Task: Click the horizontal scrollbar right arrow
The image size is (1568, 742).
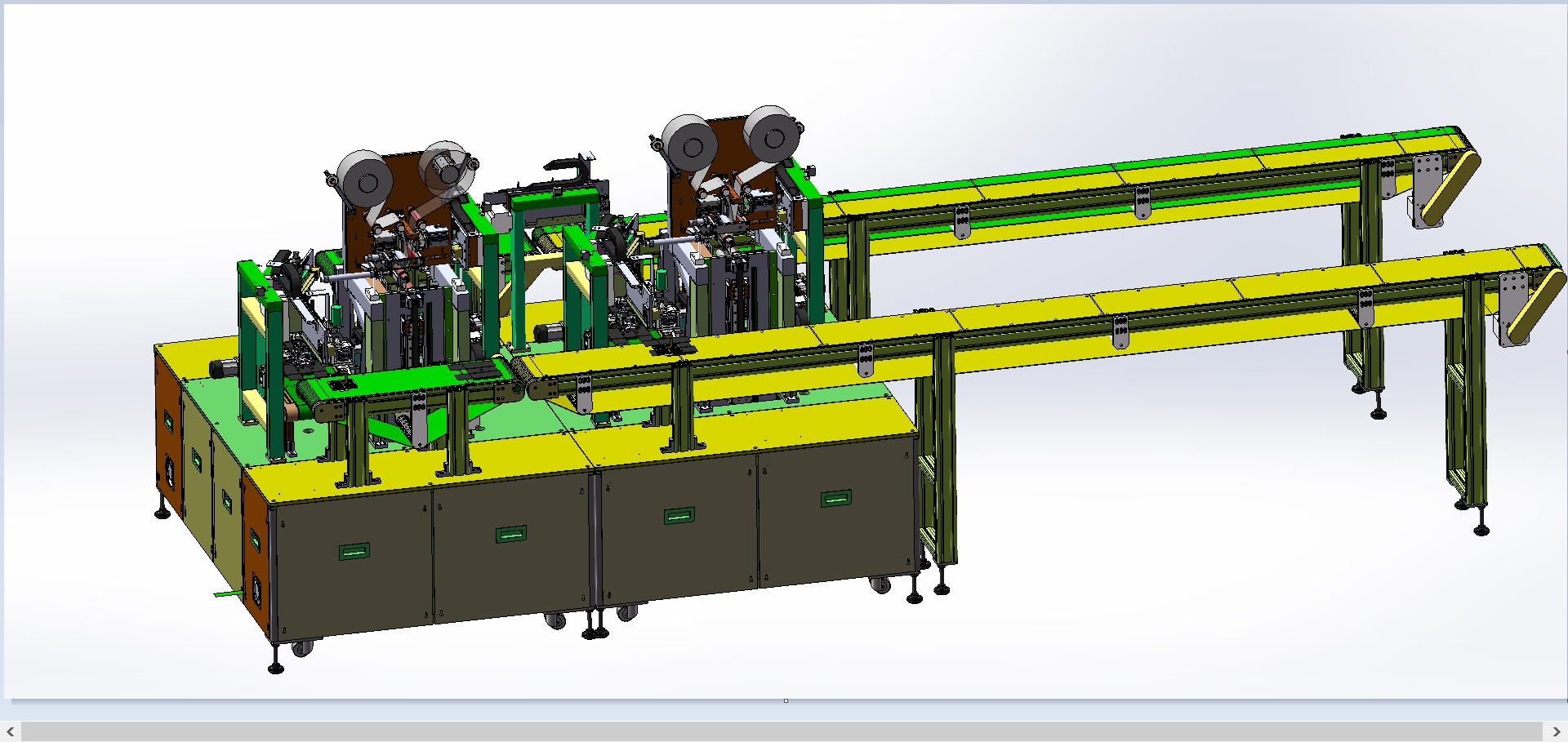Action: [1557, 731]
